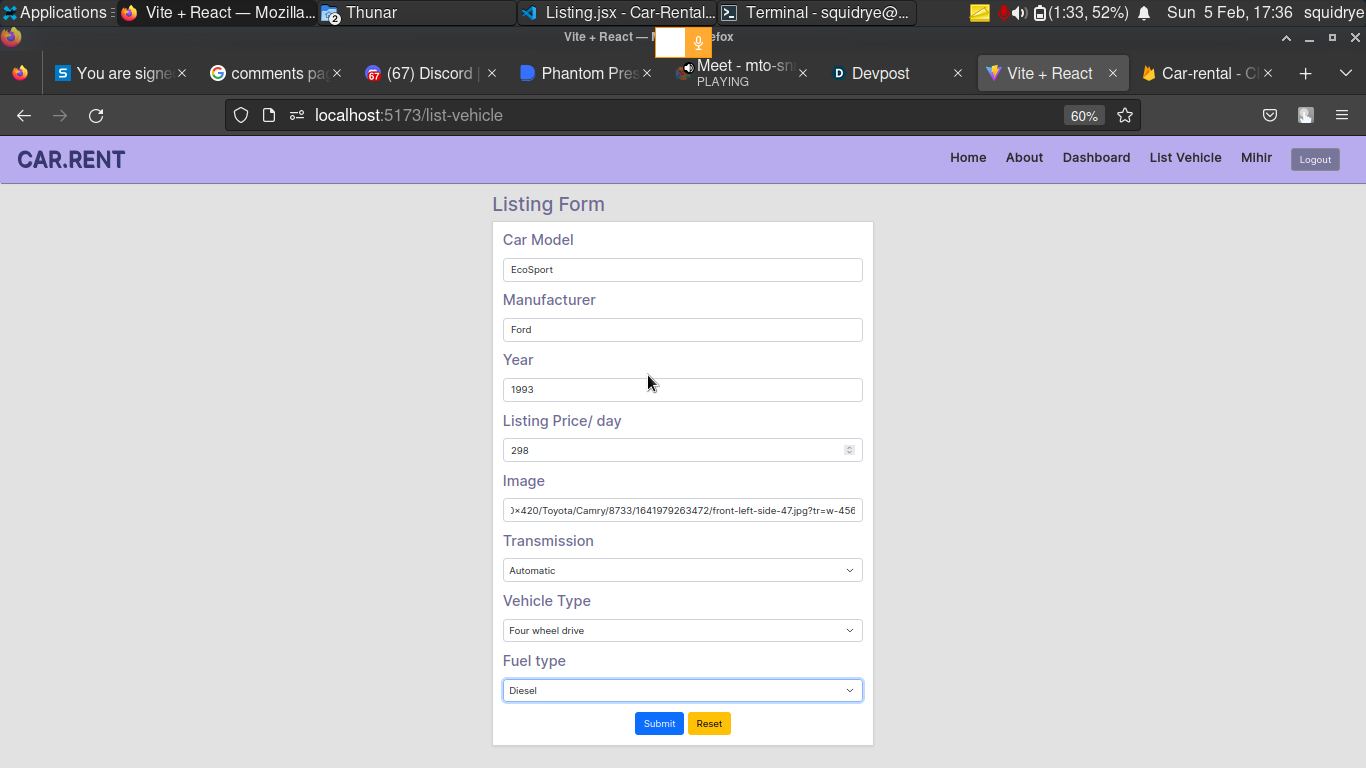The image size is (1366, 768).
Task: Click the pinned Firefox tab icon
Action: (20, 73)
